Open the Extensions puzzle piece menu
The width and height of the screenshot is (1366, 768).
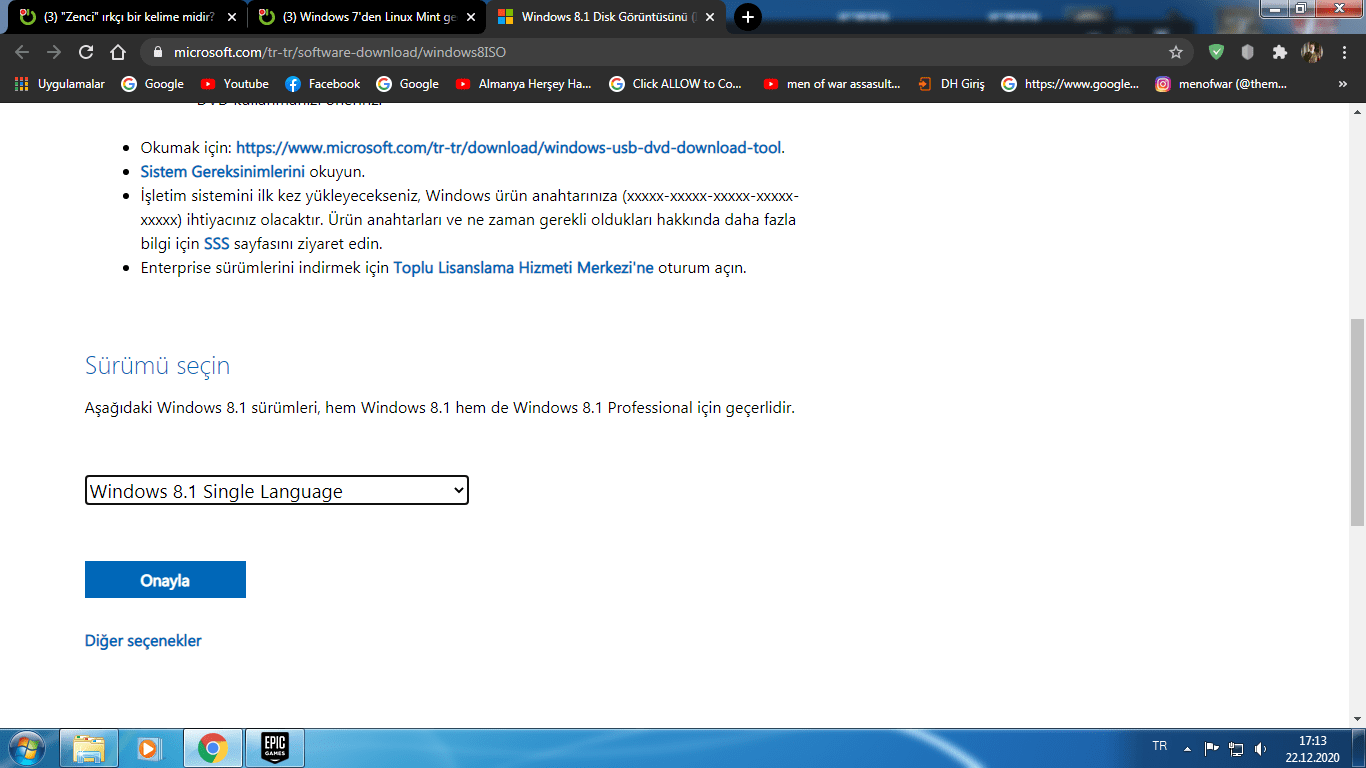pos(1279,52)
